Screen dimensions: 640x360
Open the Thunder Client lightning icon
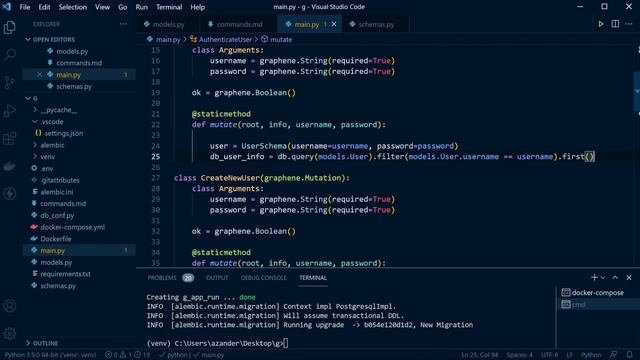(x=9, y=193)
